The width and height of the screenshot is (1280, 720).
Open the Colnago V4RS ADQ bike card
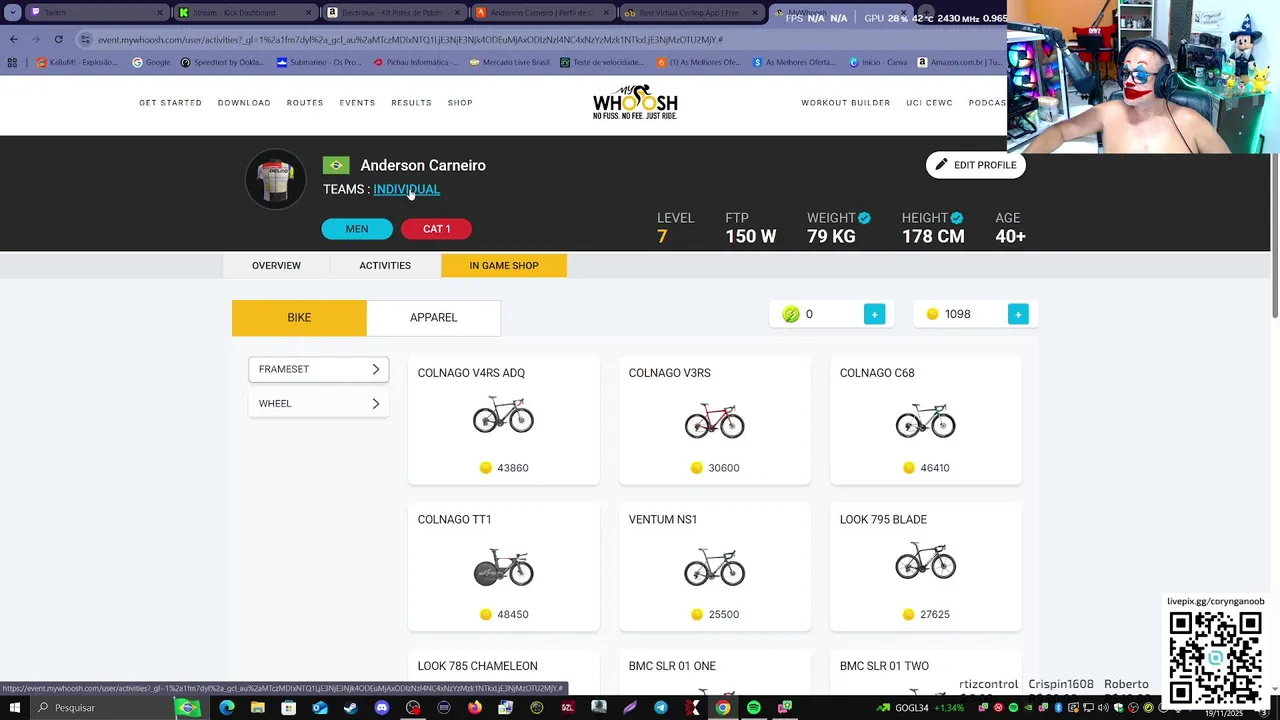pyautogui.click(x=503, y=420)
